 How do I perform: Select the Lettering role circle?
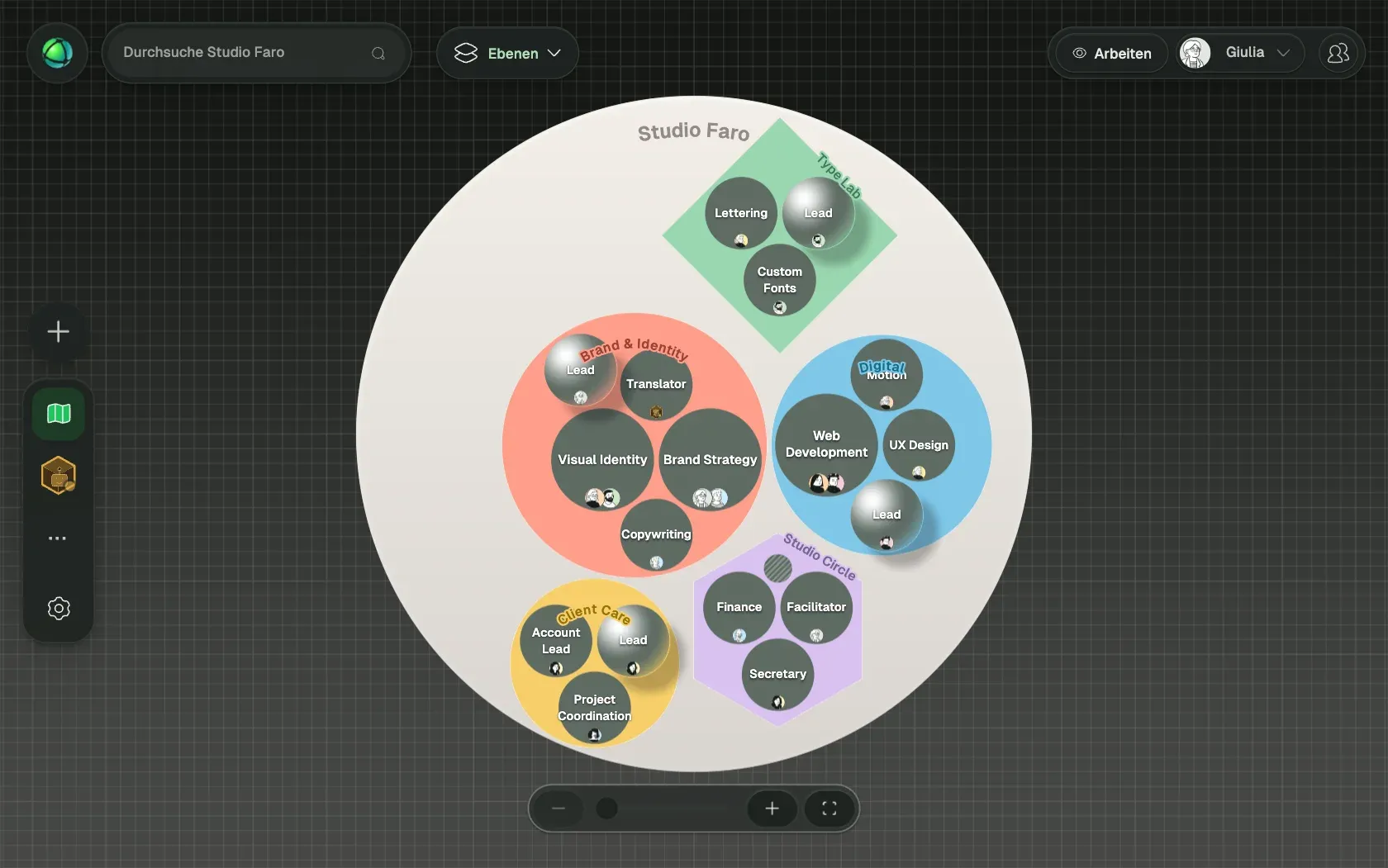tap(741, 213)
